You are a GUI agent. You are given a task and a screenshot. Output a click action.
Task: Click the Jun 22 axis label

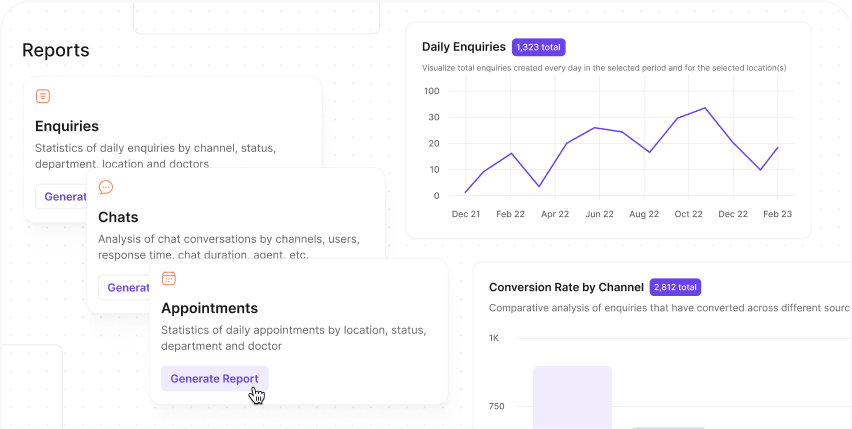coord(599,214)
